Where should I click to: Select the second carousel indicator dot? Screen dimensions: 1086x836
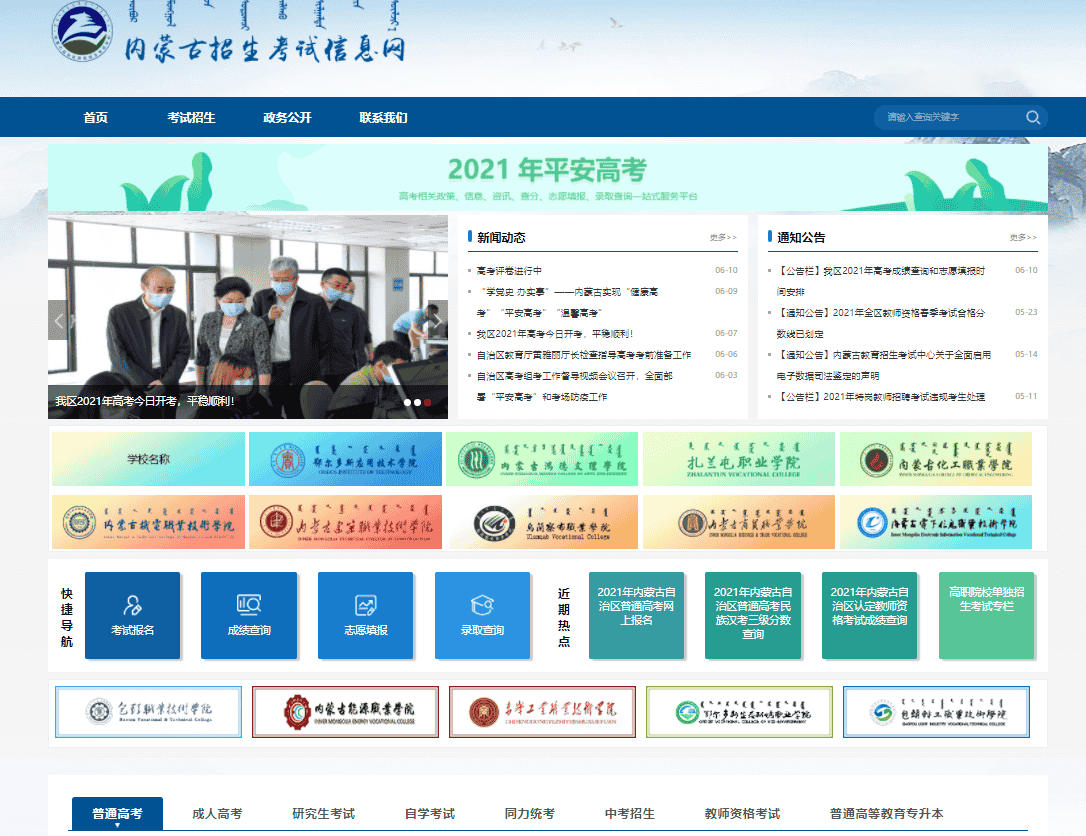(x=418, y=402)
